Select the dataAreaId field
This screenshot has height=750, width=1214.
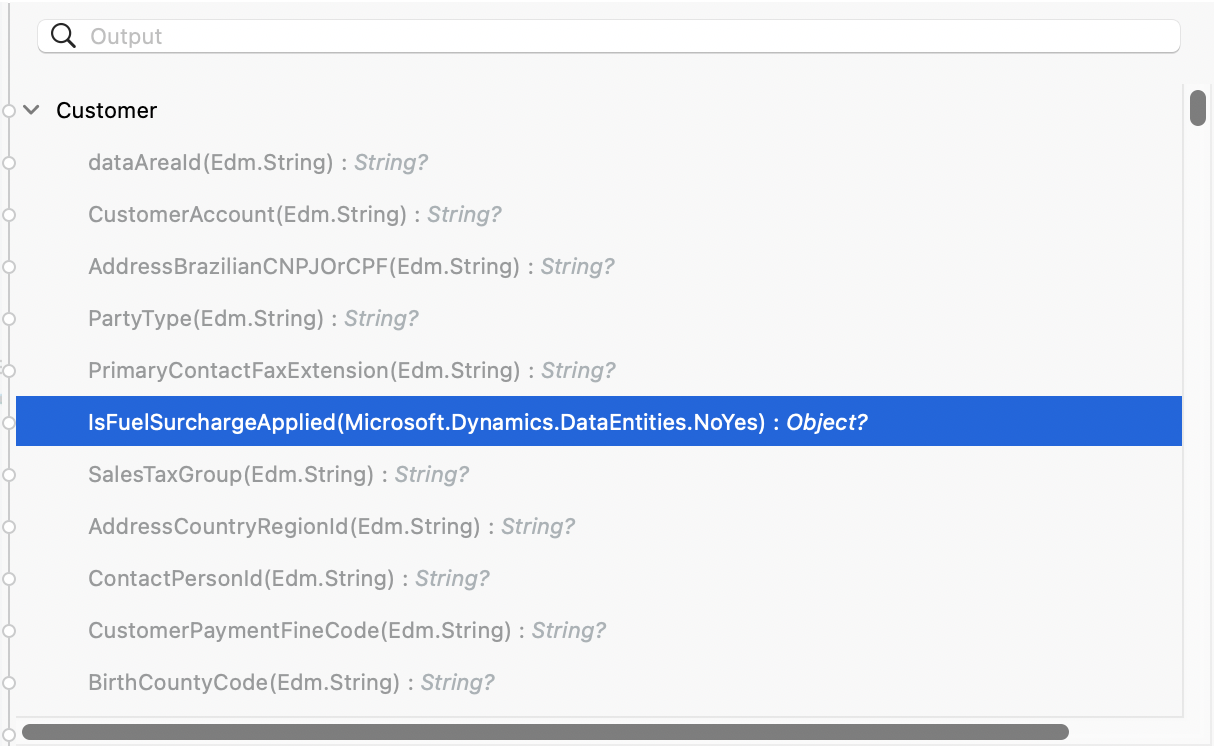click(x=257, y=162)
